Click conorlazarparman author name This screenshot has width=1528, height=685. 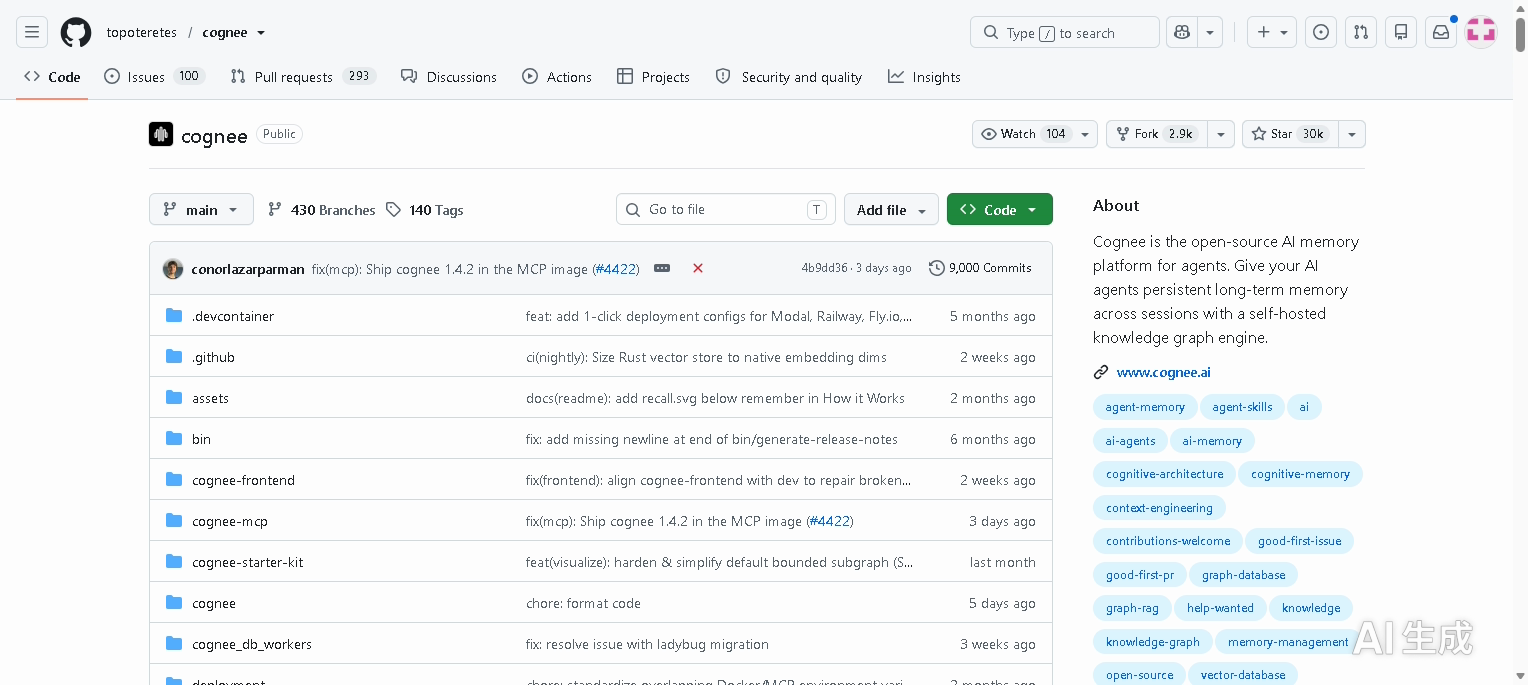(248, 269)
